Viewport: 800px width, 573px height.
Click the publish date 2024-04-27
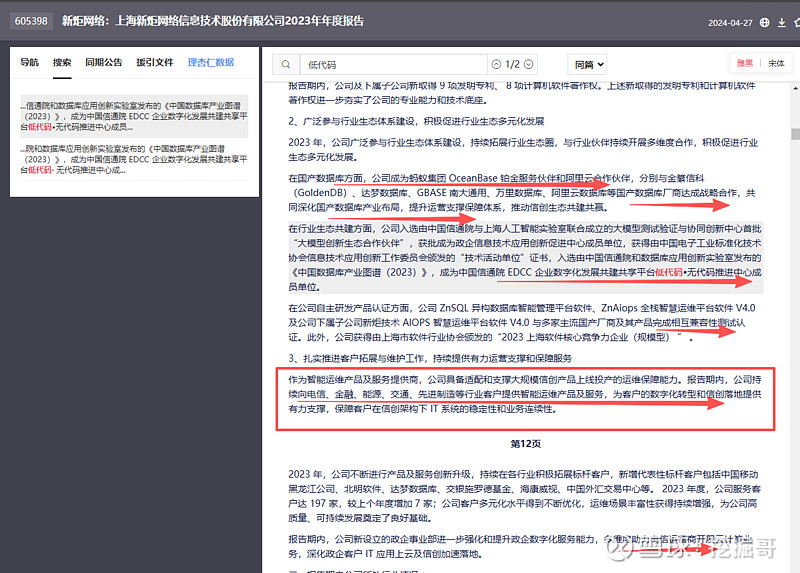[730, 23]
